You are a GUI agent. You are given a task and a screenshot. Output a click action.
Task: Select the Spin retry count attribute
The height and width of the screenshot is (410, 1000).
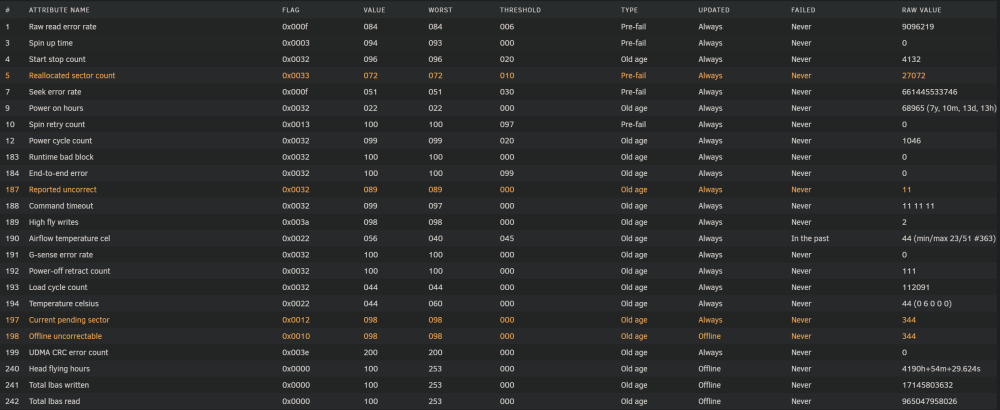57,124
